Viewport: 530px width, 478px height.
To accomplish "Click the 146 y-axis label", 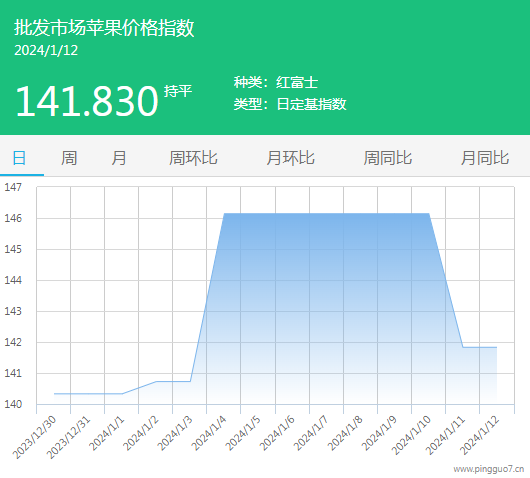I will point(13,218).
